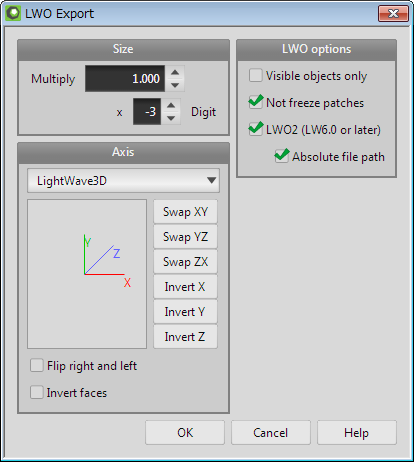Viewport: 414px width, 462px height.
Task: Decrease the Digit value with down arrow
Action: [x=171, y=118]
